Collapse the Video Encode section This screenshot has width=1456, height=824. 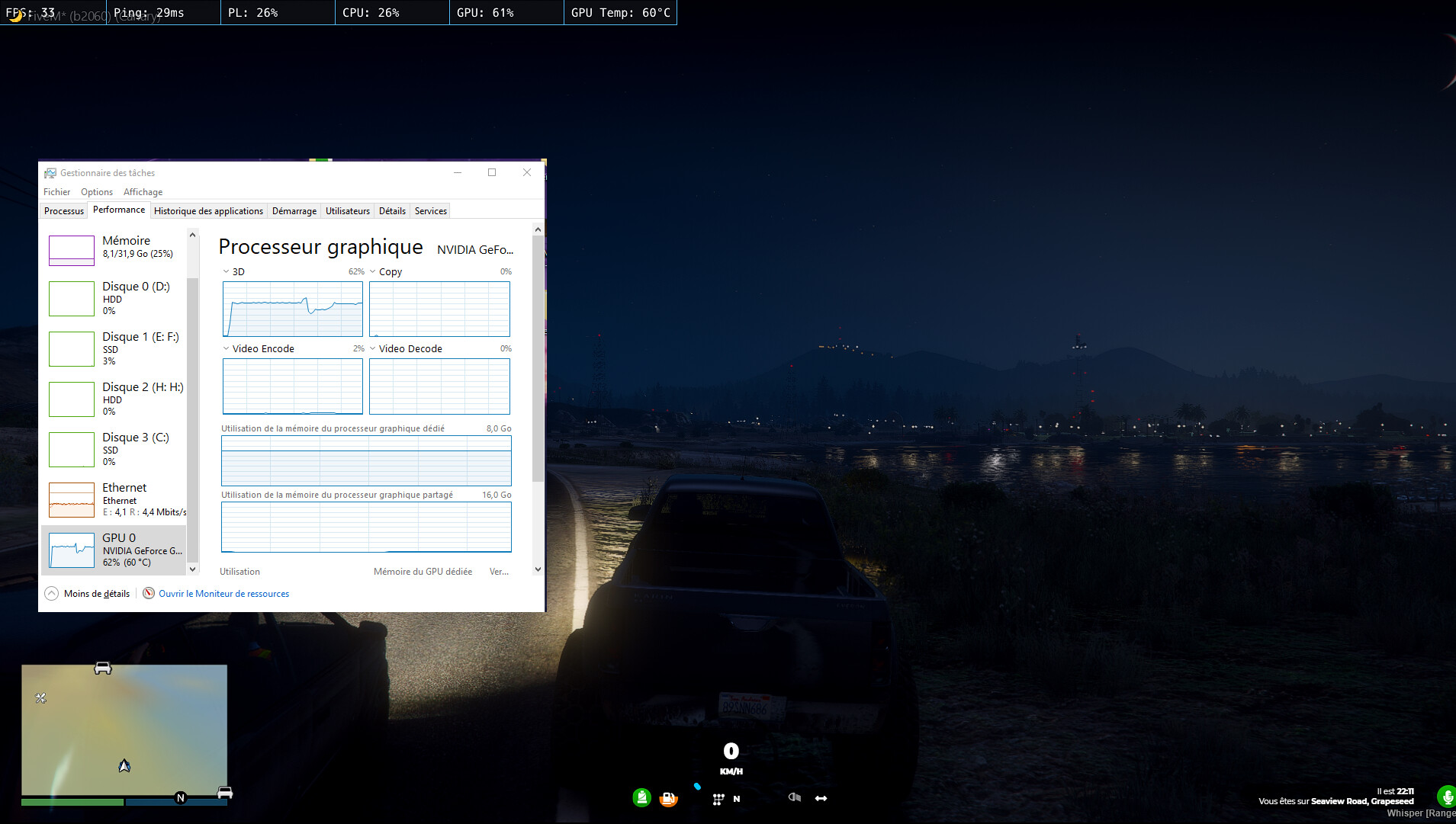coord(226,348)
